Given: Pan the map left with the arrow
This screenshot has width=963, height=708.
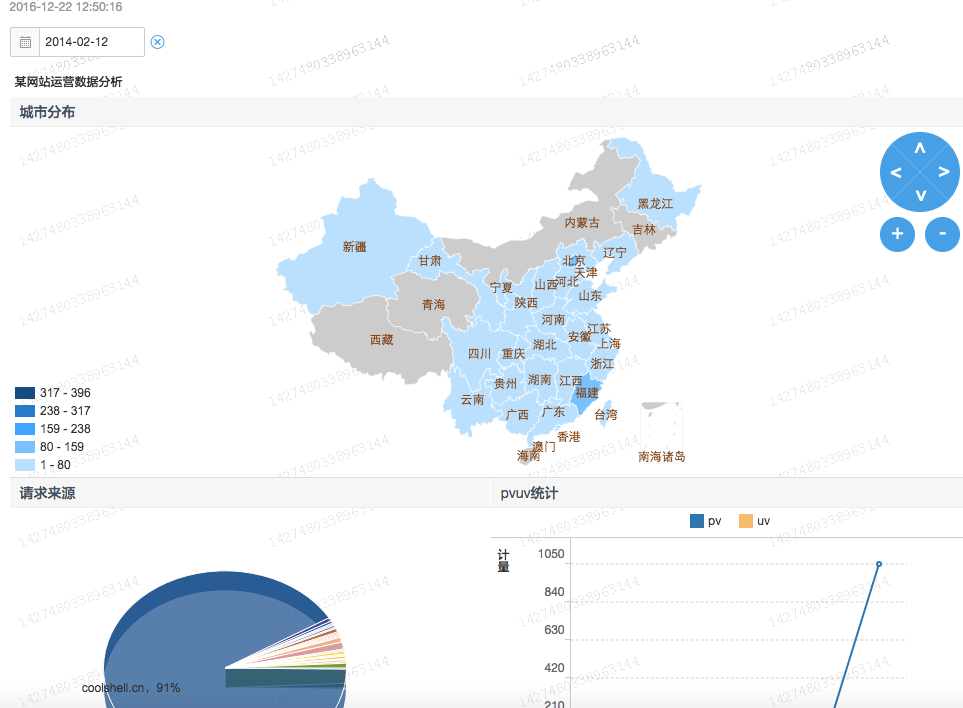Looking at the screenshot, I should [x=896, y=173].
